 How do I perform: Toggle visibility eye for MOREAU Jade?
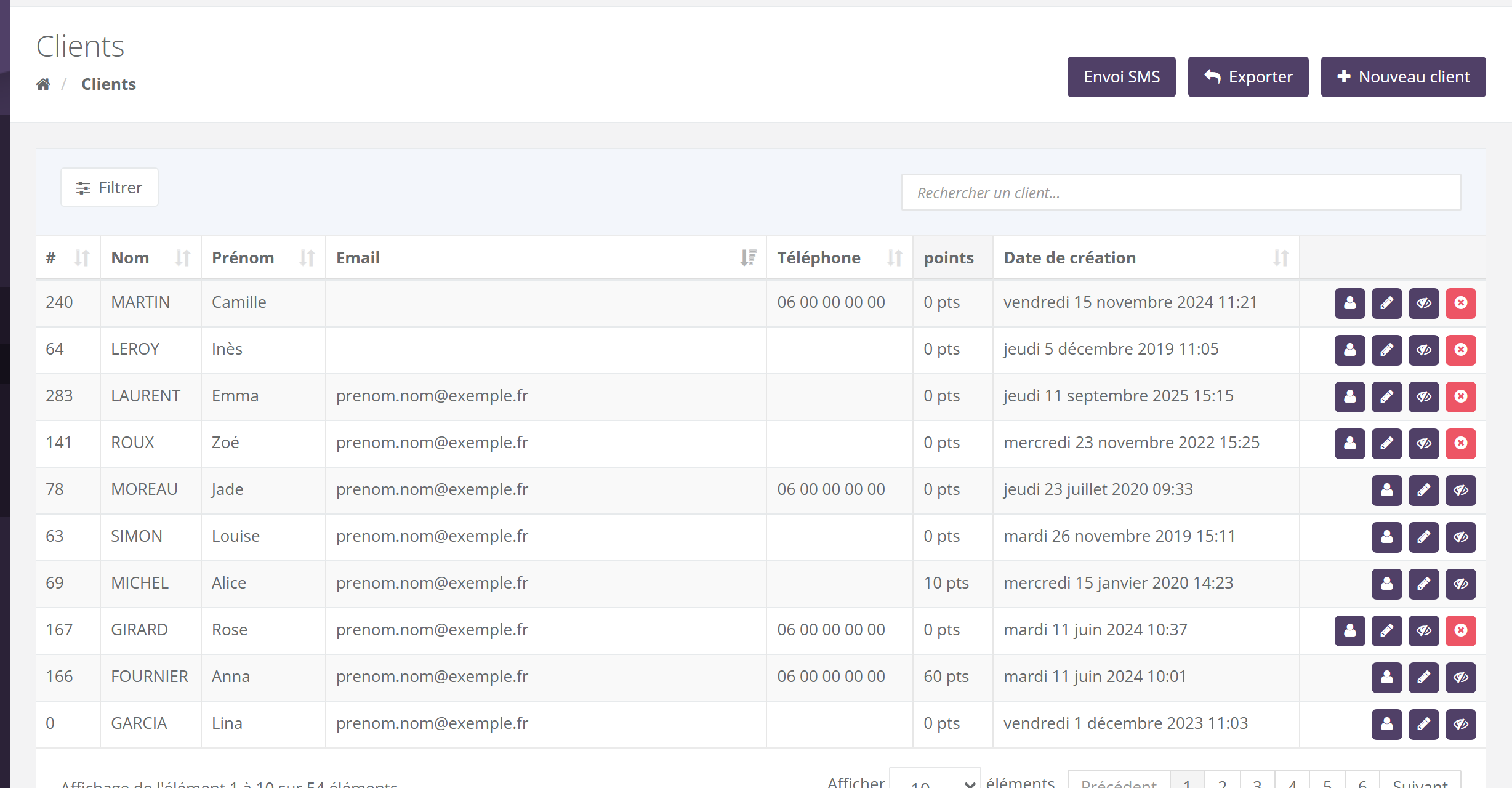pyautogui.click(x=1460, y=490)
